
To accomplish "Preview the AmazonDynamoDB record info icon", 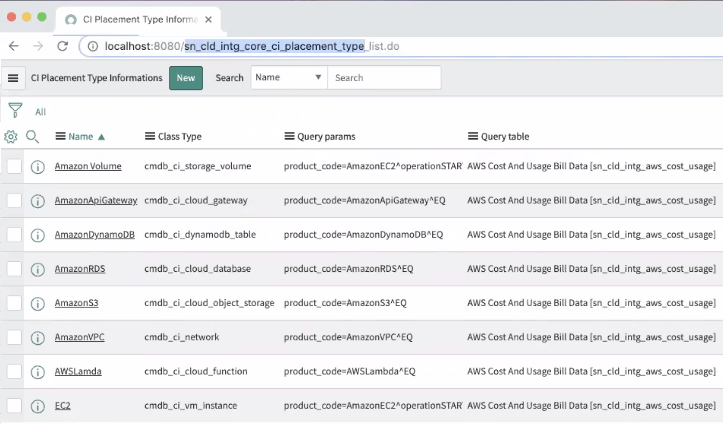I will tap(38, 235).
